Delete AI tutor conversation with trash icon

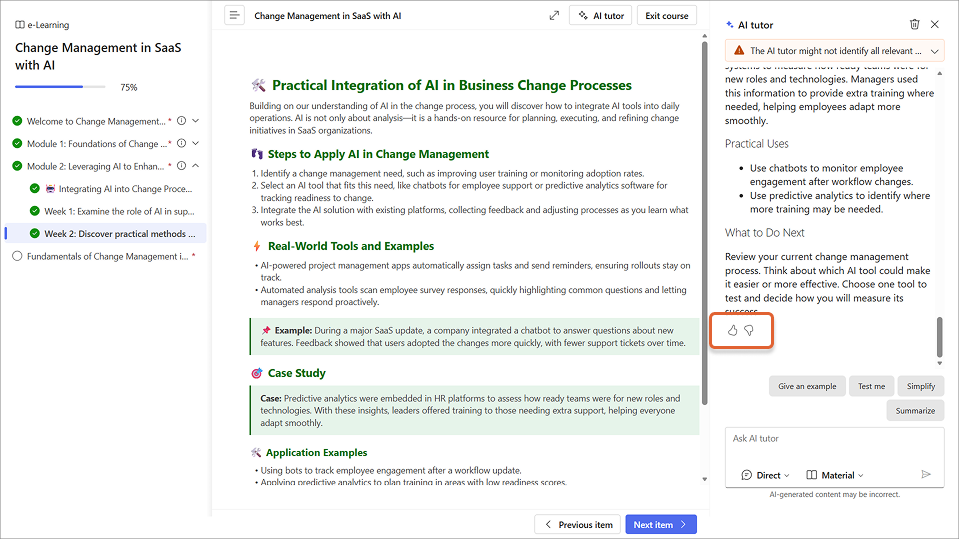(914, 24)
